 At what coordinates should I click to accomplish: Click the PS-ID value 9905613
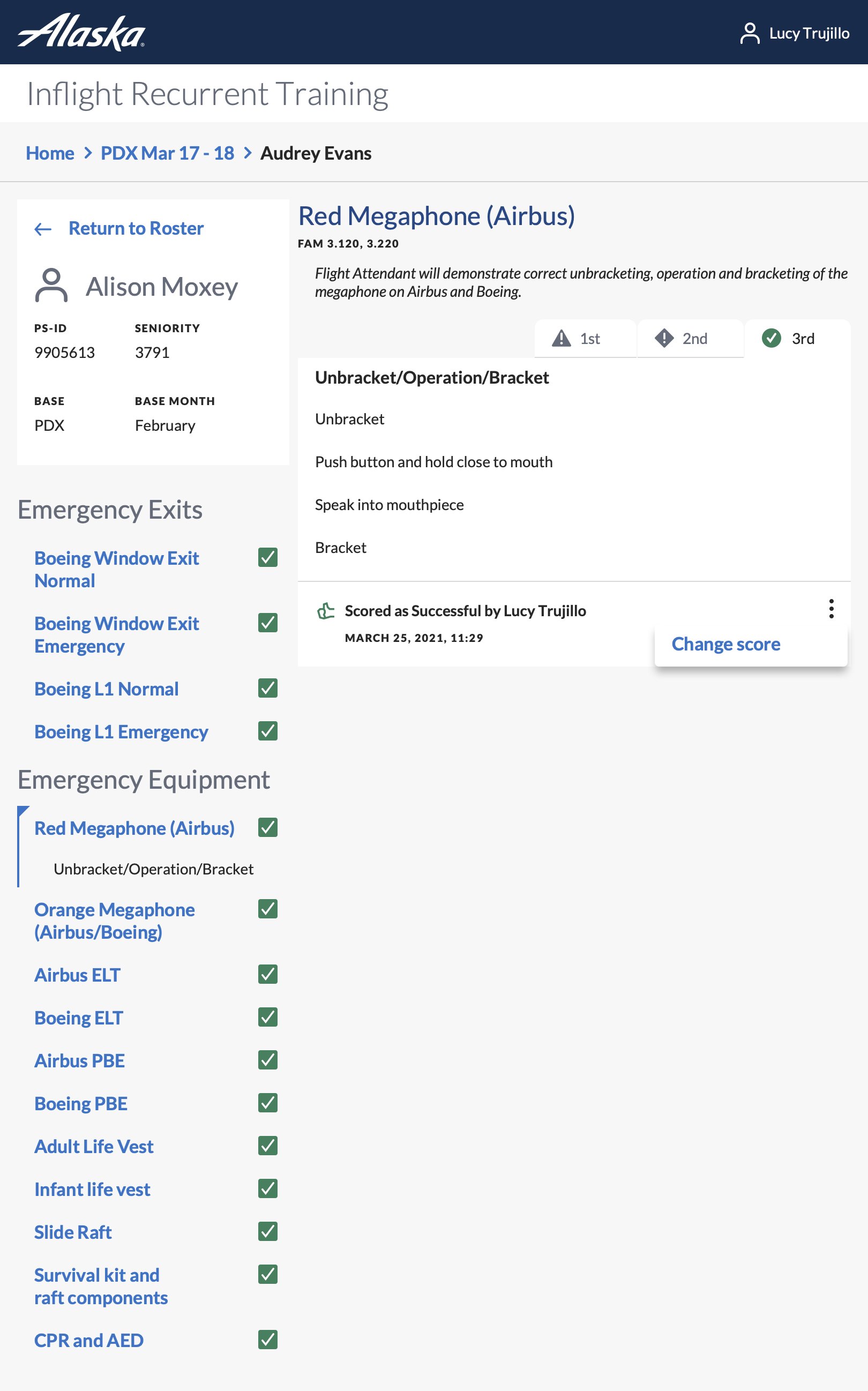point(64,353)
